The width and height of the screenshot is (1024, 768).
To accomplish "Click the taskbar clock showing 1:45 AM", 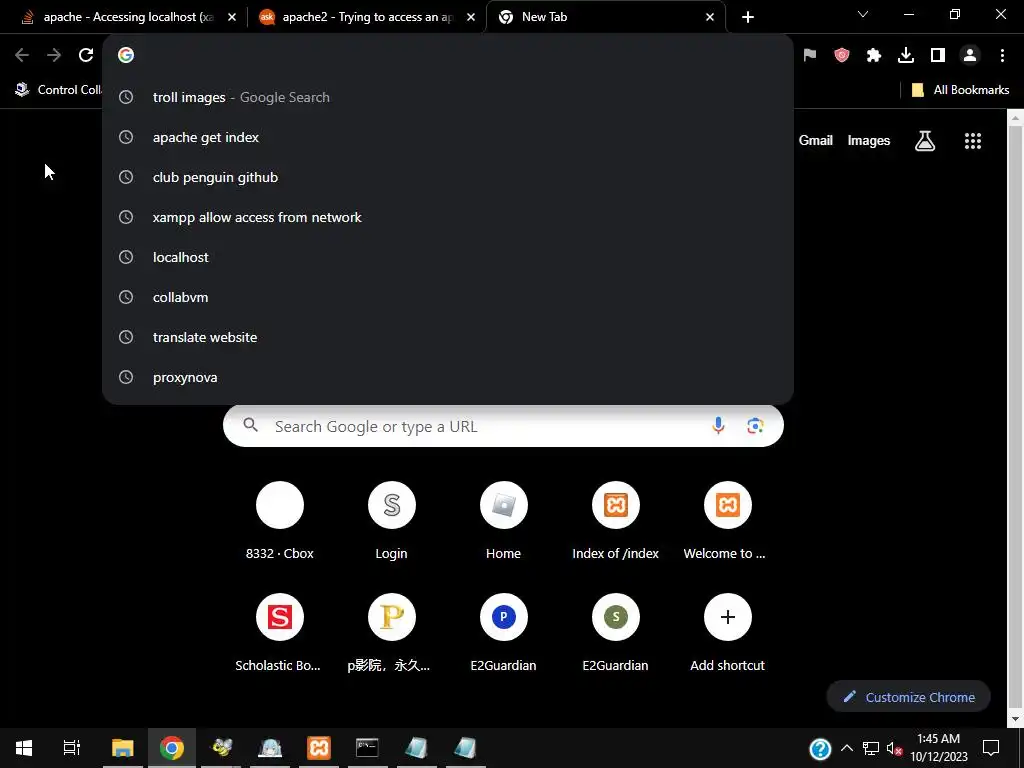I will tap(938, 748).
